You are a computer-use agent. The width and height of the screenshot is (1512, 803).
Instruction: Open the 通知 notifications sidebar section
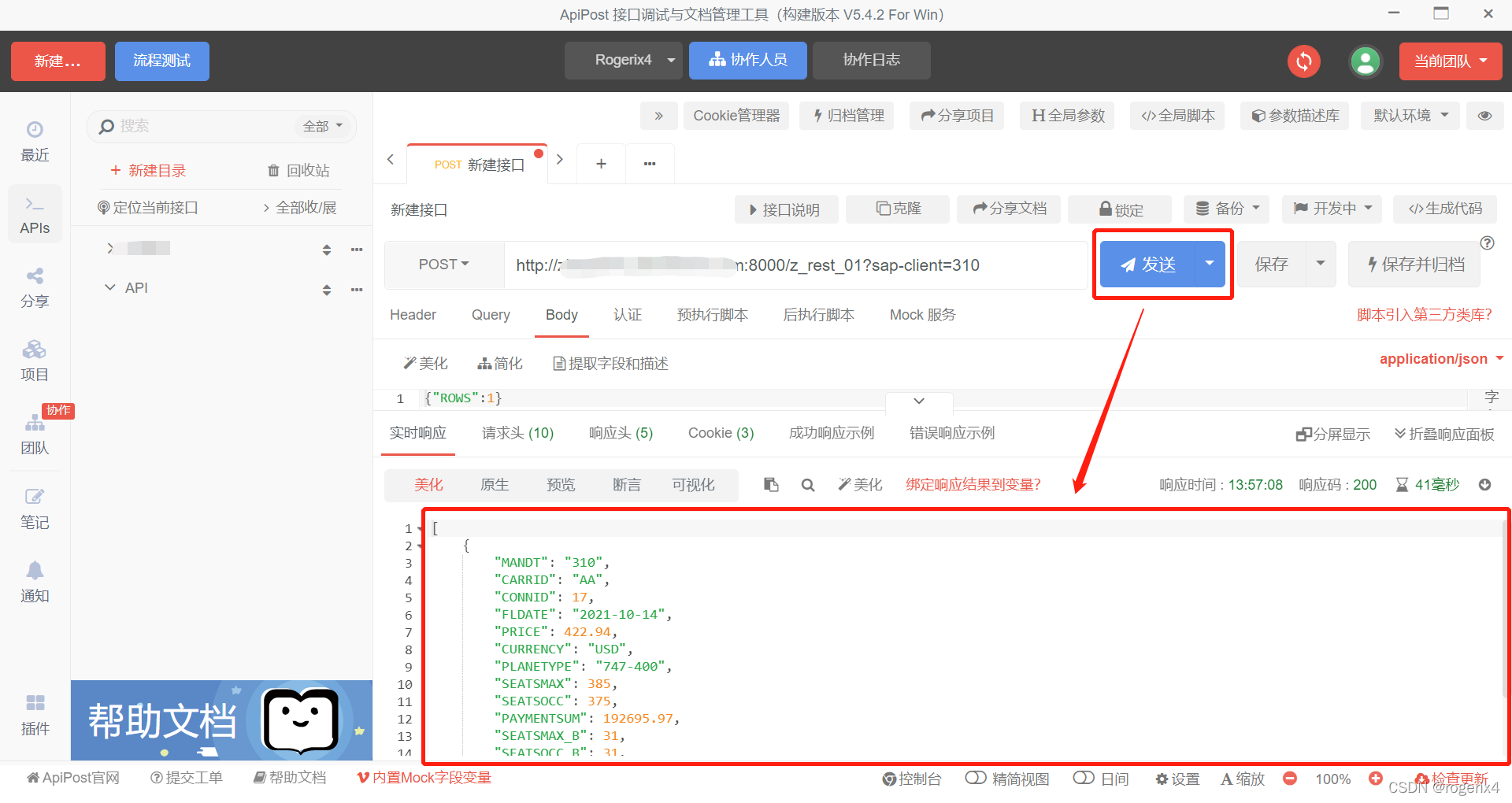35,582
